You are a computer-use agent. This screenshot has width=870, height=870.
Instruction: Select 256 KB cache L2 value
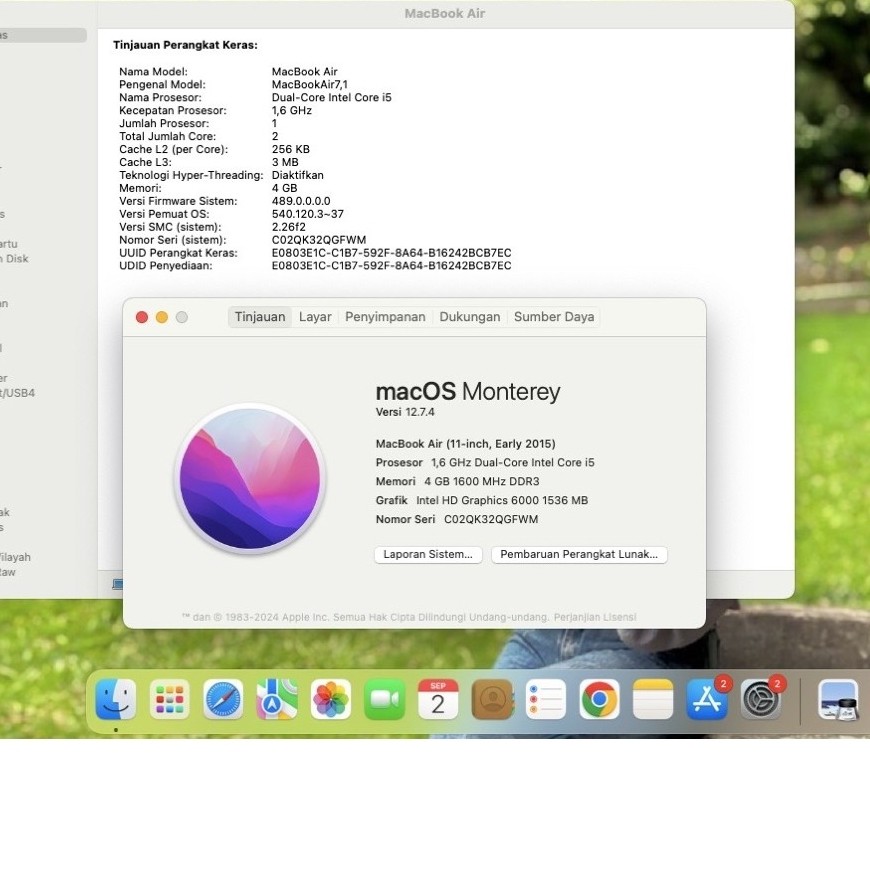(x=291, y=149)
